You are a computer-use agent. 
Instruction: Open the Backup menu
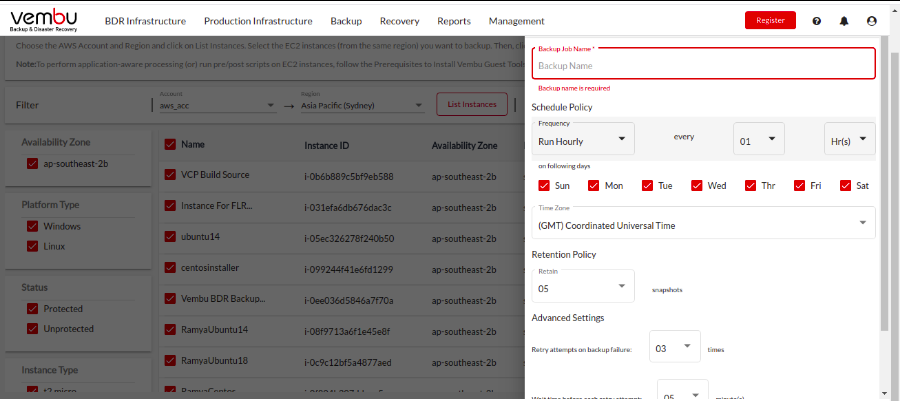coord(346,21)
